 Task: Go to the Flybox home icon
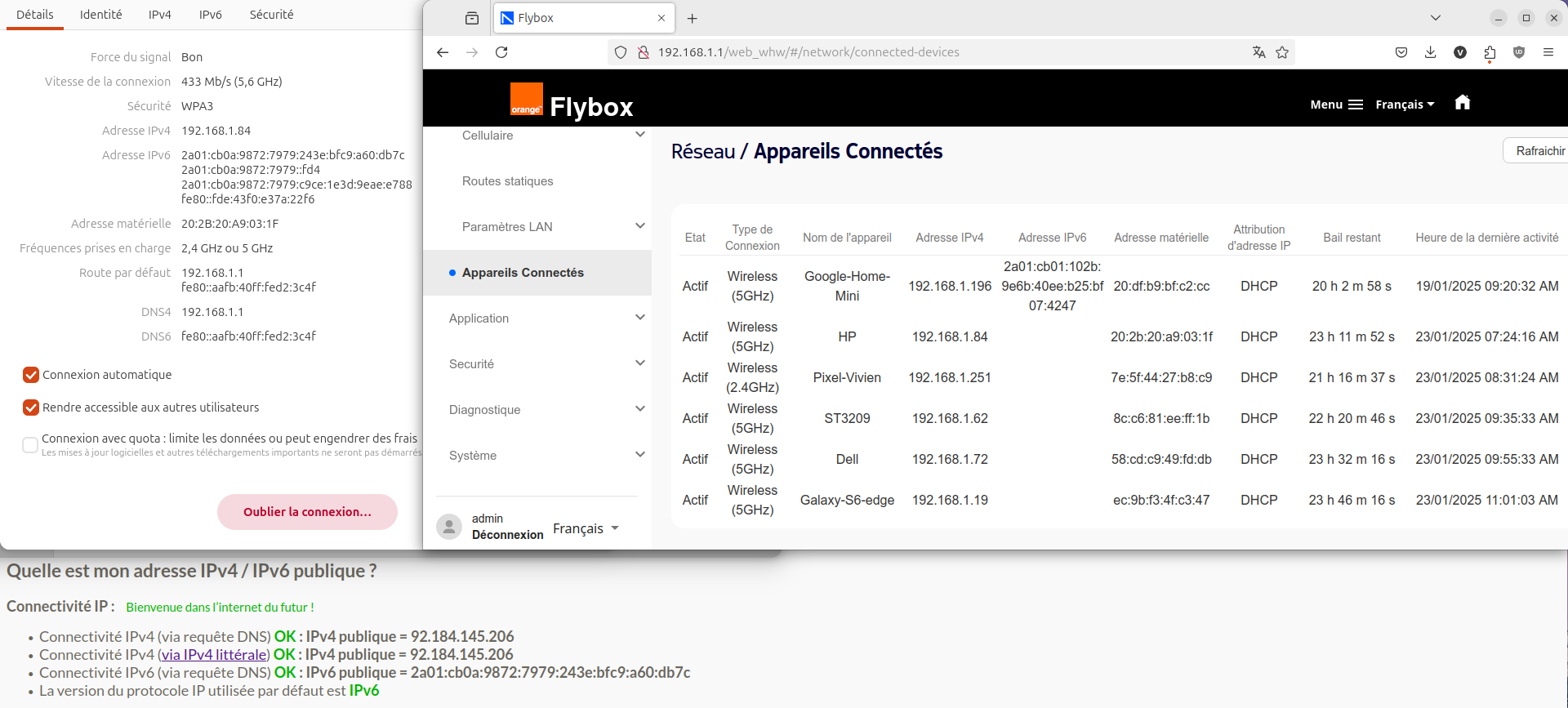click(x=1463, y=102)
